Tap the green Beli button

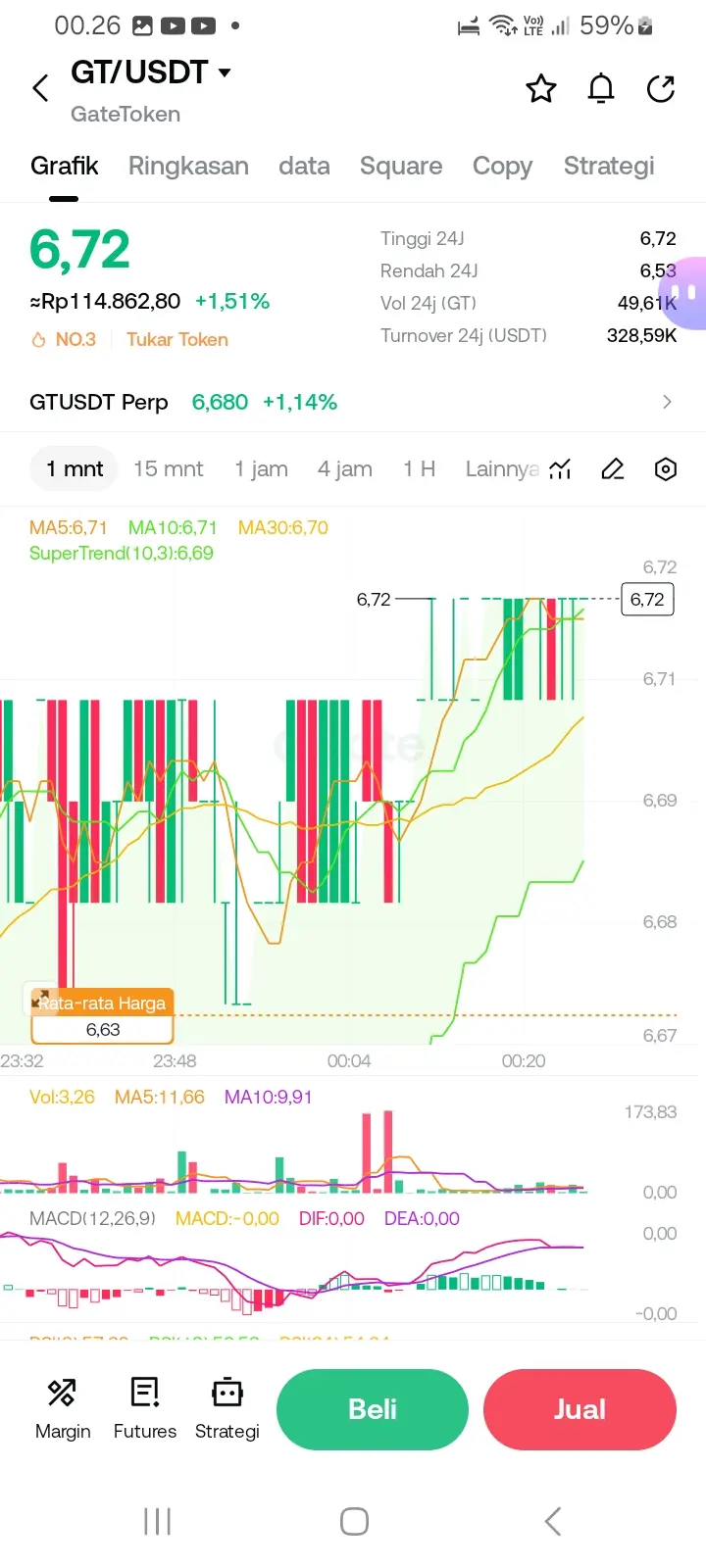pyautogui.click(x=373, y=1409)
